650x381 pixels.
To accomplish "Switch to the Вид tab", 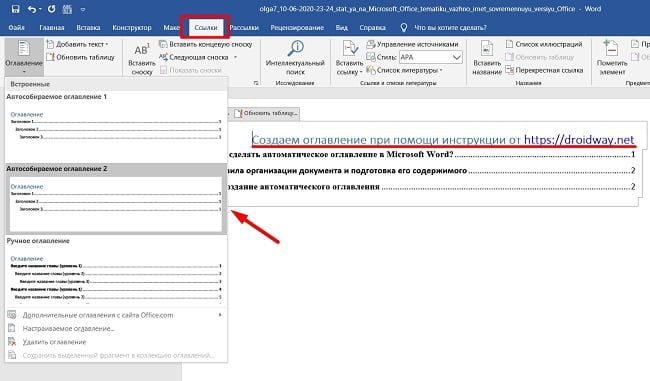I will tap(342, 28).
